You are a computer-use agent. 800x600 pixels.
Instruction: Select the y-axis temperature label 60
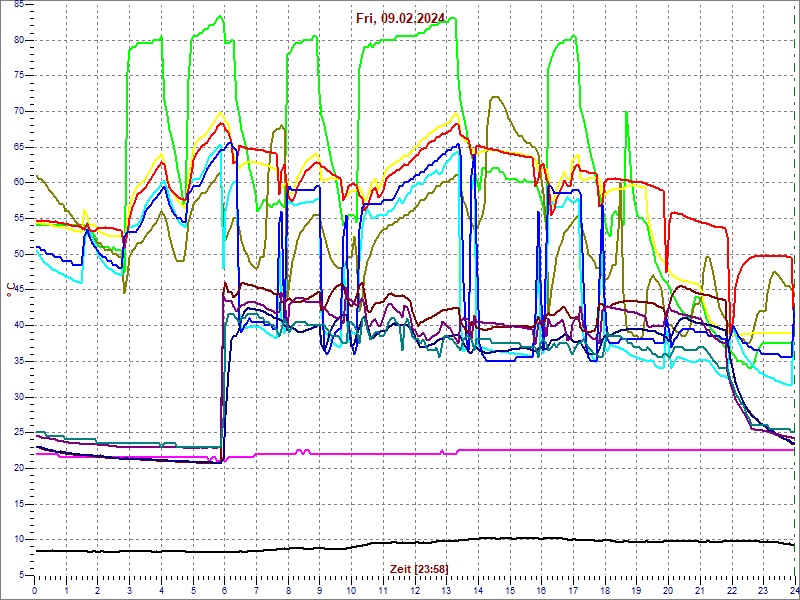20,183
